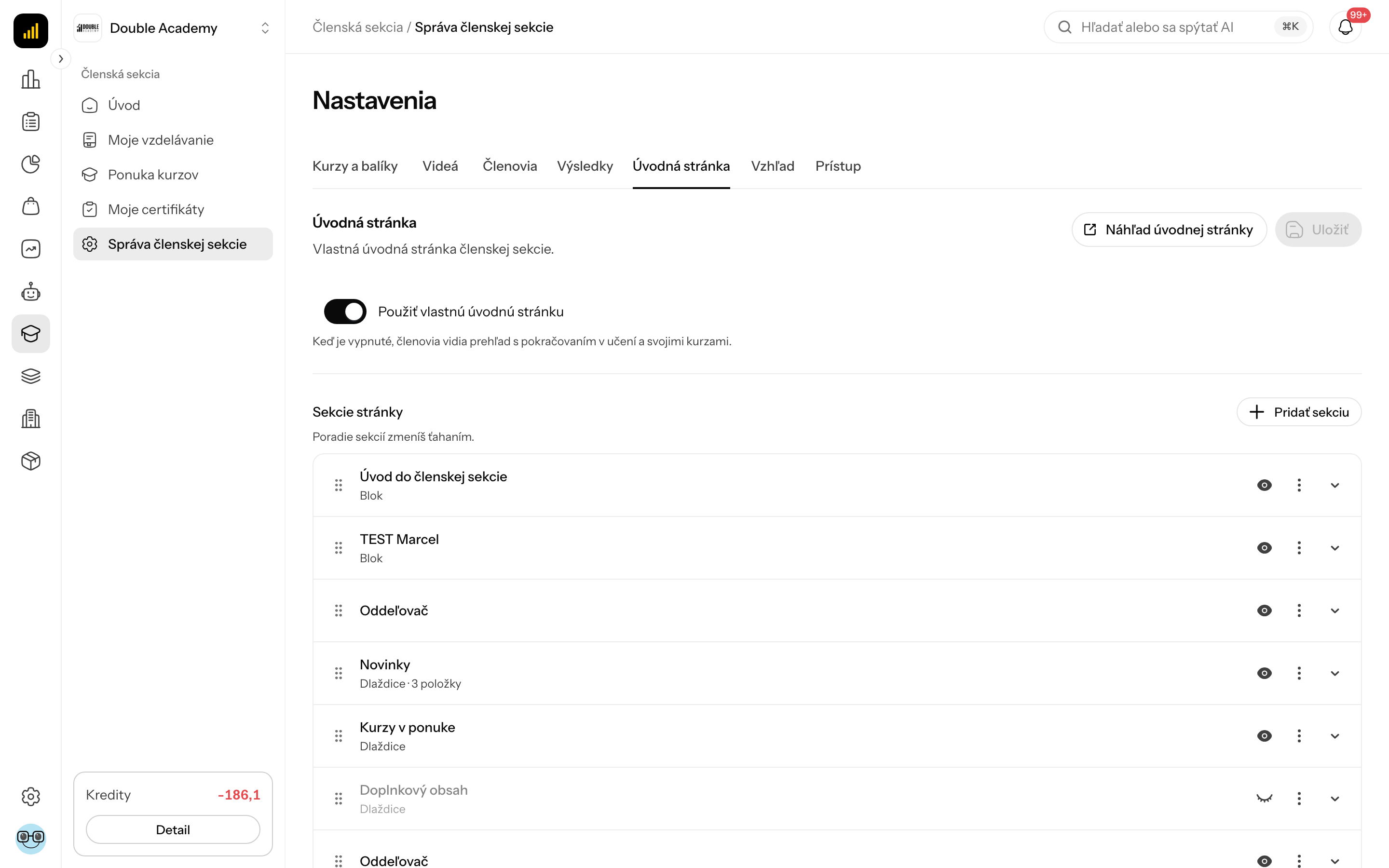Image resolution: width=1389 pixels, height=868 pixels.
Task: Click the robot AI icon in sidebar
Action: pyautogui.click(x=30, y=292)
